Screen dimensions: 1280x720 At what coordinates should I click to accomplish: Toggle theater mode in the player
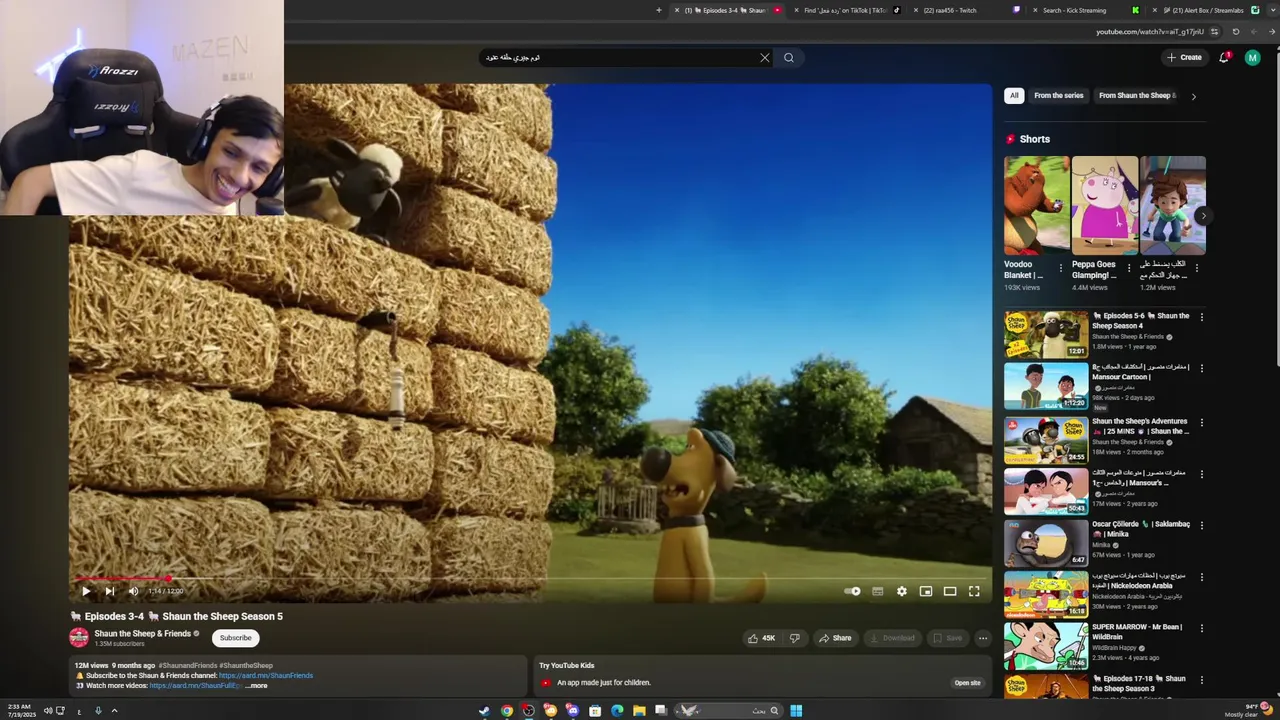(950, 591)
